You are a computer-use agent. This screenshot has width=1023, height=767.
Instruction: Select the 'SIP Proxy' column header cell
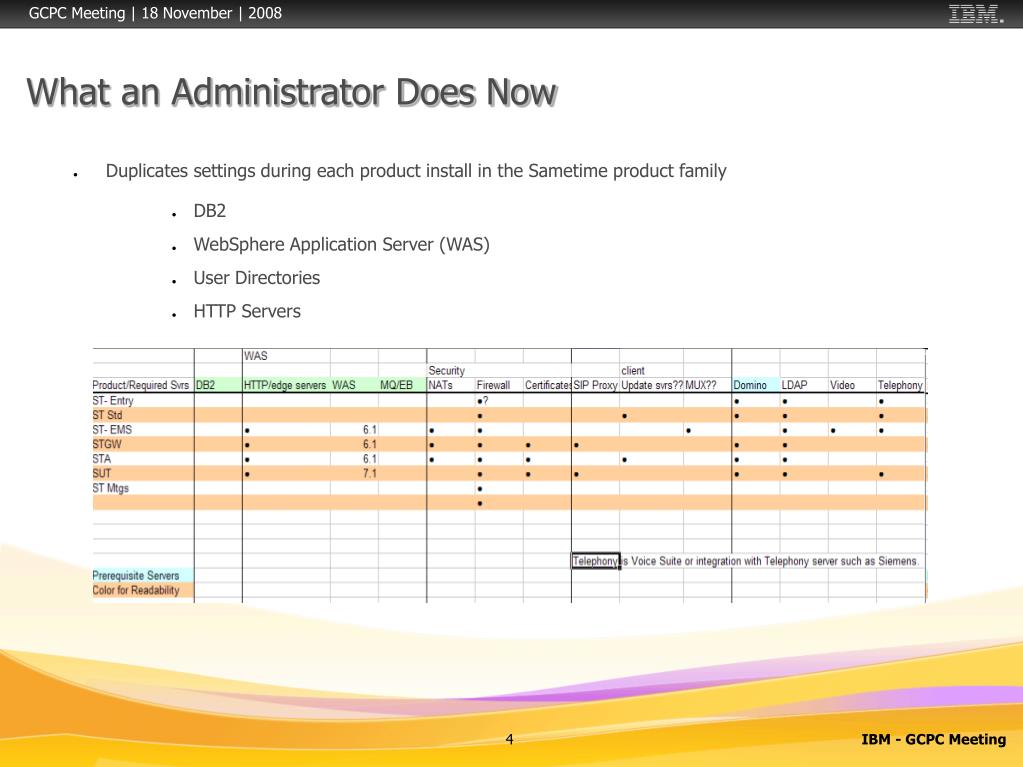[595, 385]
